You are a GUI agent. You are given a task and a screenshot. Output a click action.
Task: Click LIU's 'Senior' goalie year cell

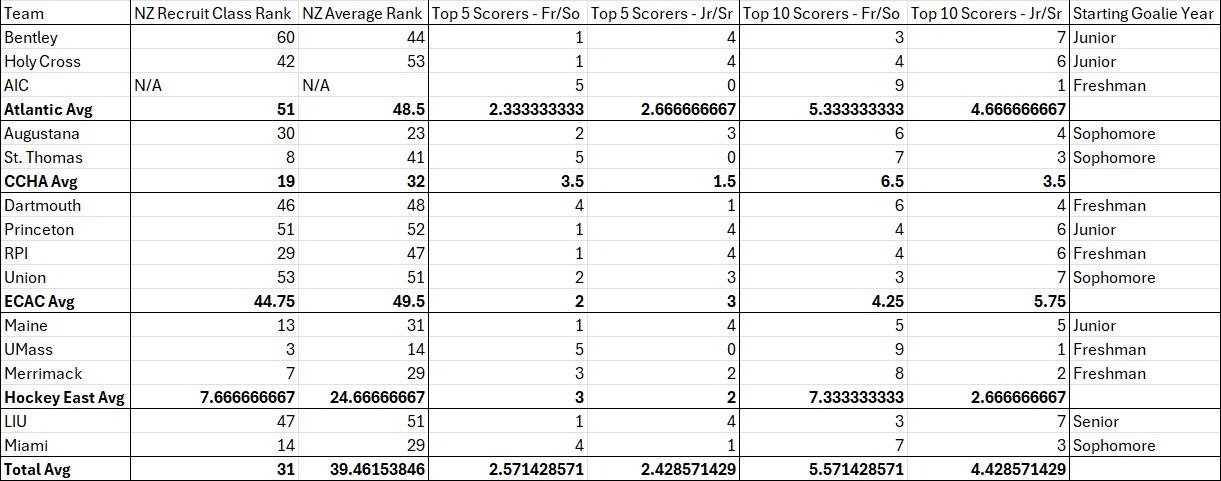coord(1145,422)
